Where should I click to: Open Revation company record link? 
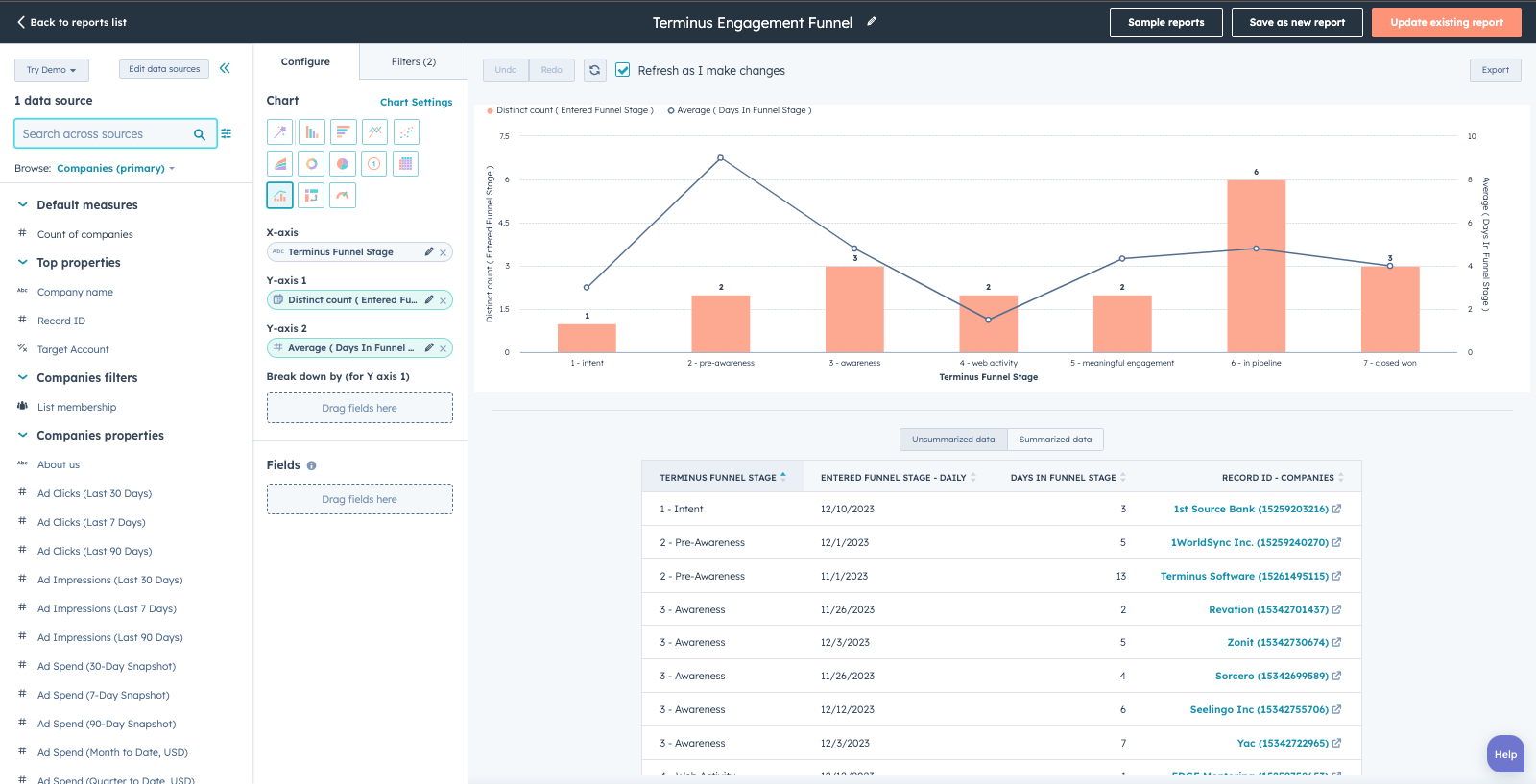[1268, 609]
